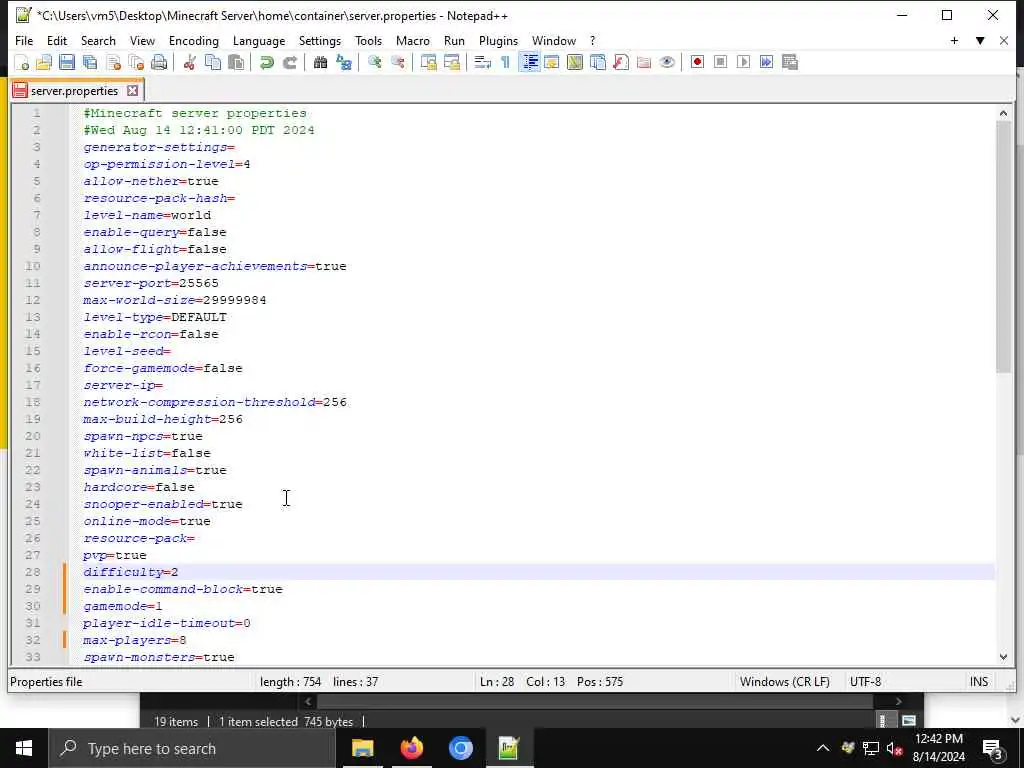Screen dimensions: 1024x768
Task: Zoom in with the magnifier icon
Action: 374,62
